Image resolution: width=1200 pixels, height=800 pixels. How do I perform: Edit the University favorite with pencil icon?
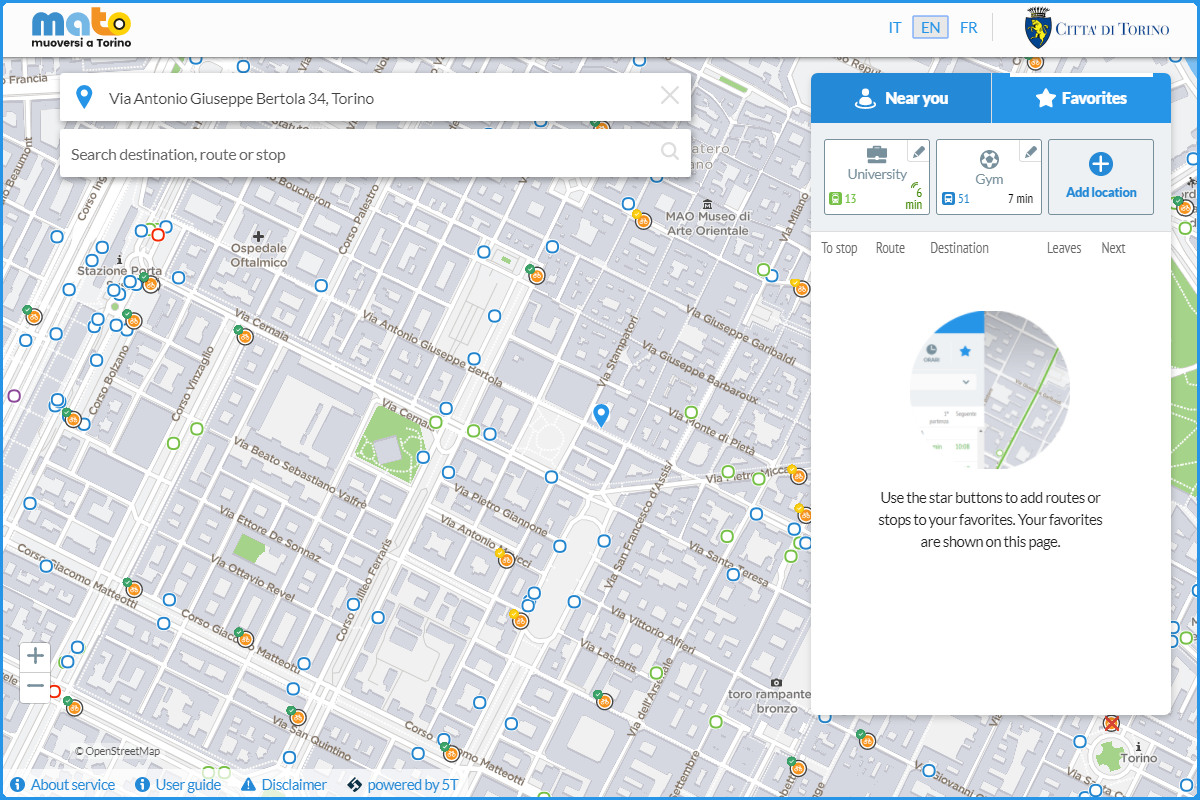918,151
